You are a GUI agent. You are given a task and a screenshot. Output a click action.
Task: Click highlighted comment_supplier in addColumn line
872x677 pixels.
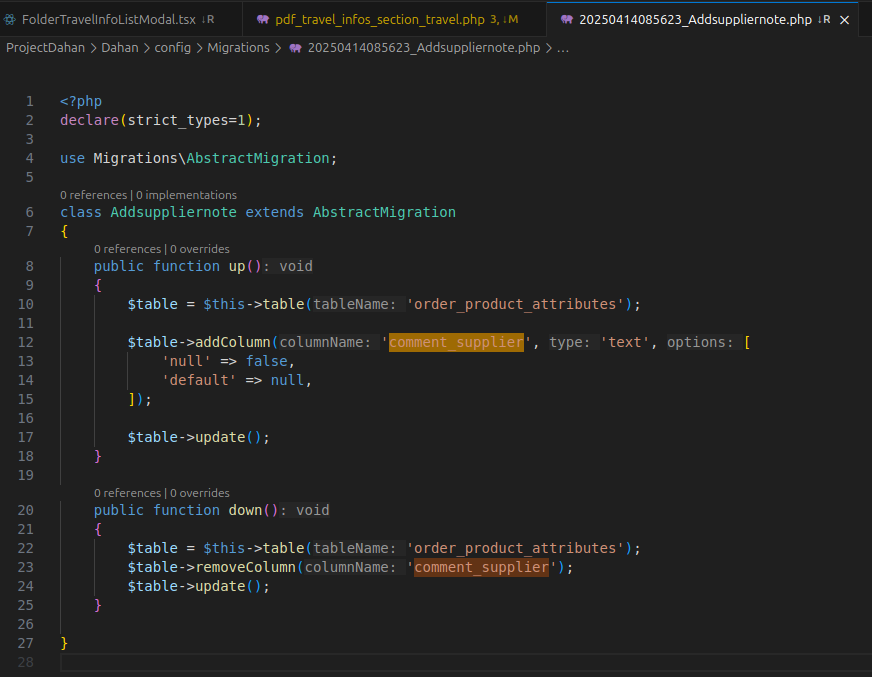(x=456, y=342)
